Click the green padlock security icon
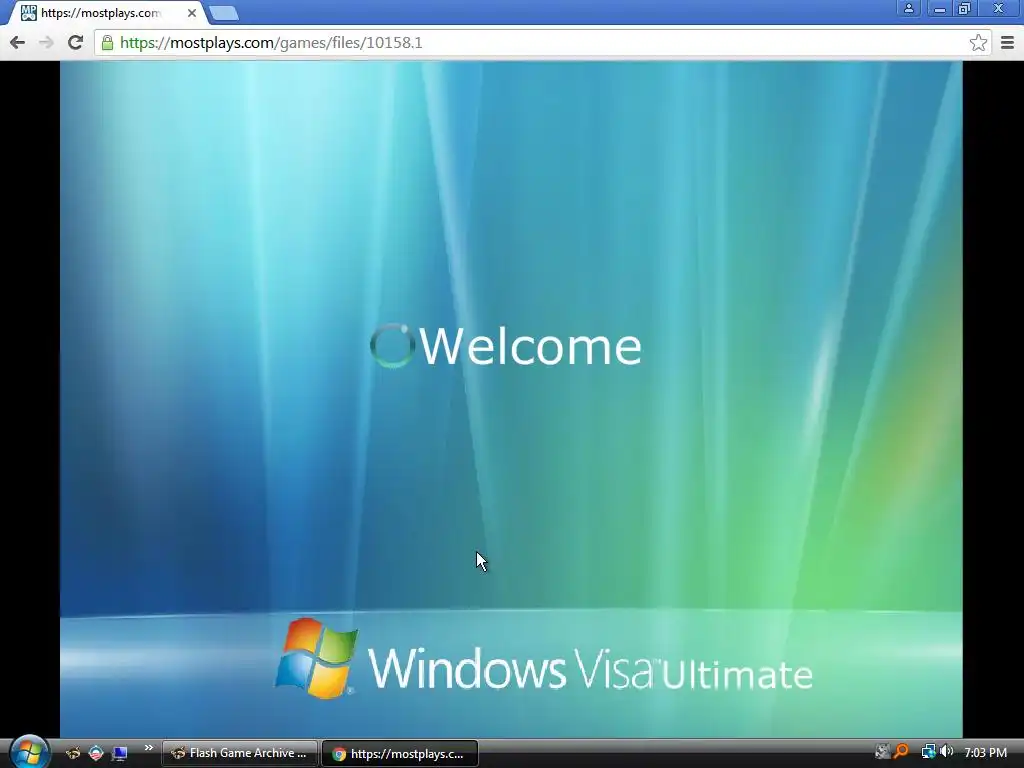The image size is (1024, 768). point(107,43)
